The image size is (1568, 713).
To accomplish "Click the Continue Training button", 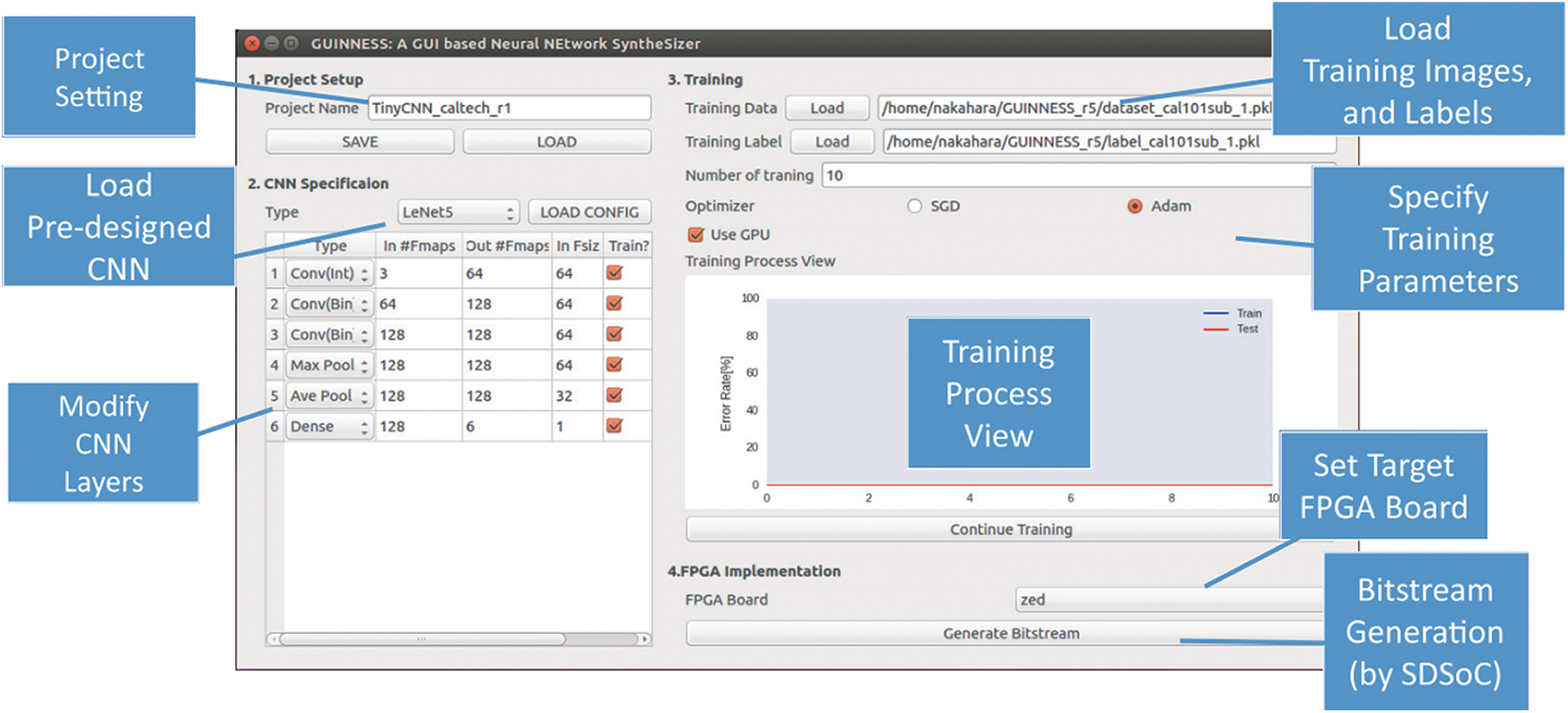I will [x=1010, y=529].
